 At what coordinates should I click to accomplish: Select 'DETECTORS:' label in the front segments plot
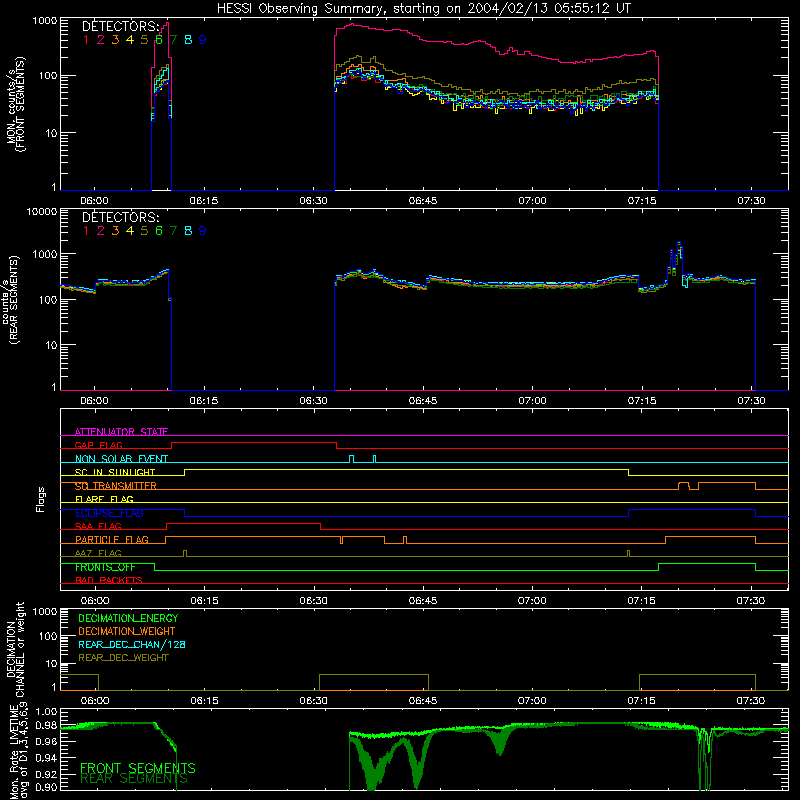(x=120, y=27)
